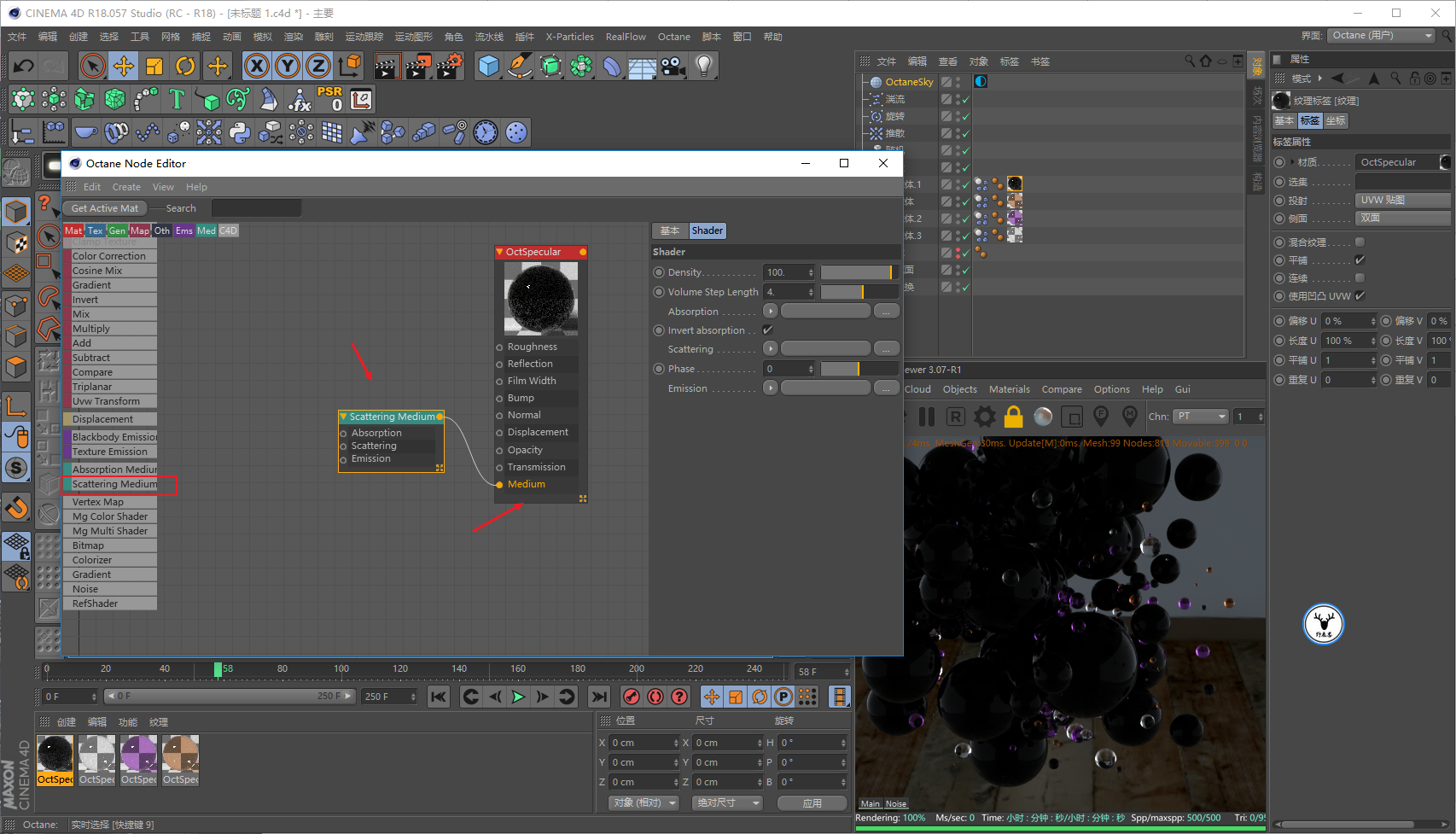The width and height of the screenshot is (1456, 834).
Task: Toggle the 平铺 tiling checkbox
Action: pyautogui.click(x=1360, y=260)
